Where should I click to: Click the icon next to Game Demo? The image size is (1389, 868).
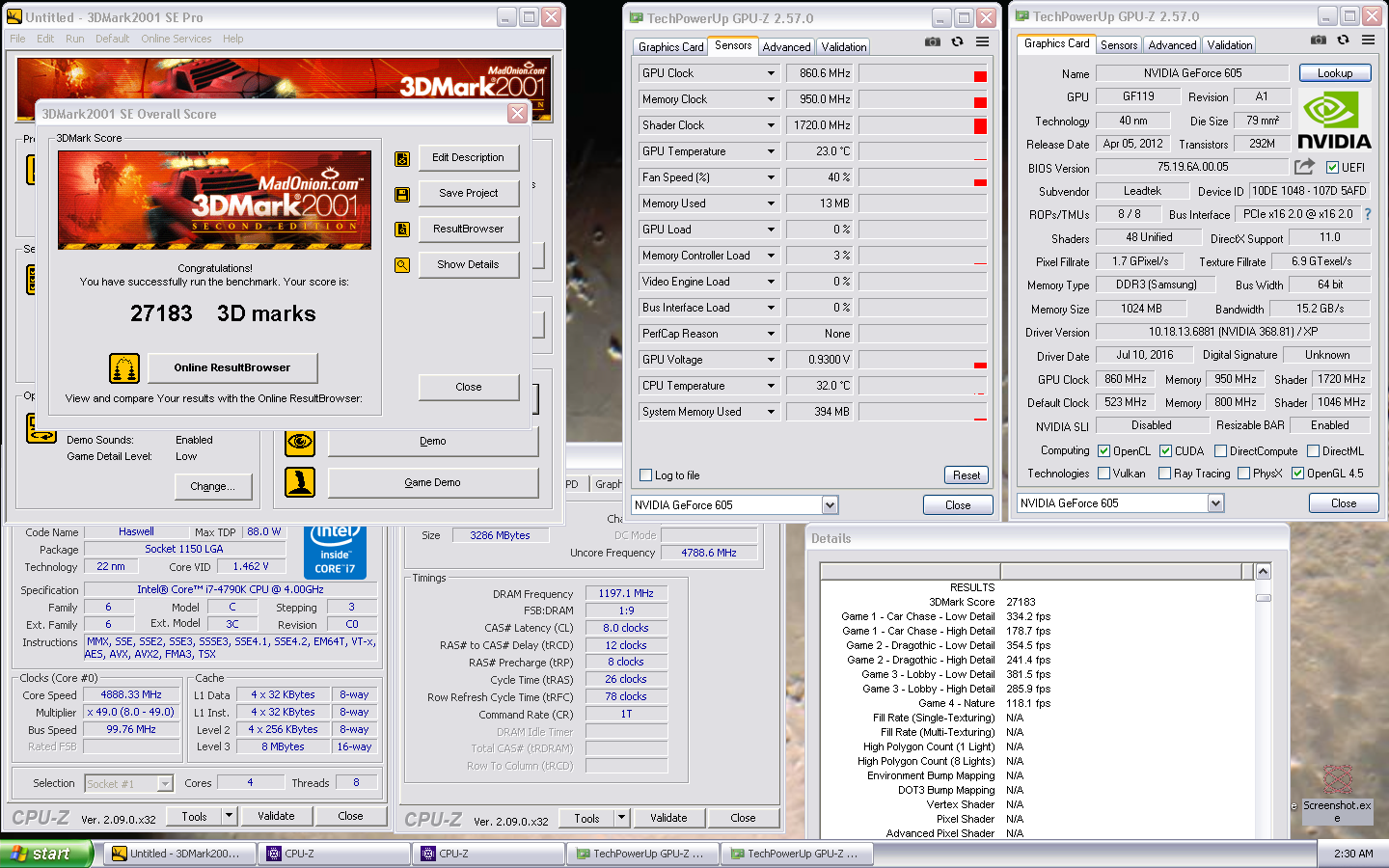click(x=300, y=482)
